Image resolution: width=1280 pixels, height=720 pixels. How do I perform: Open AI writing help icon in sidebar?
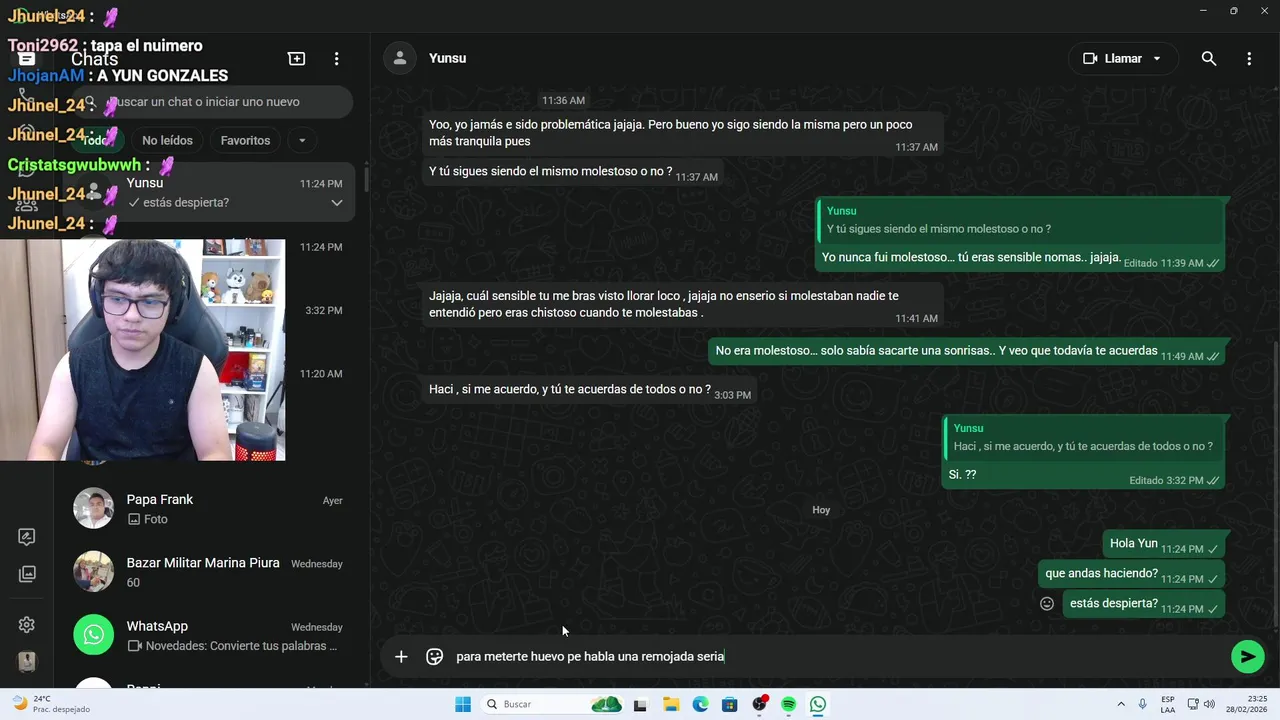pos(27,537)
